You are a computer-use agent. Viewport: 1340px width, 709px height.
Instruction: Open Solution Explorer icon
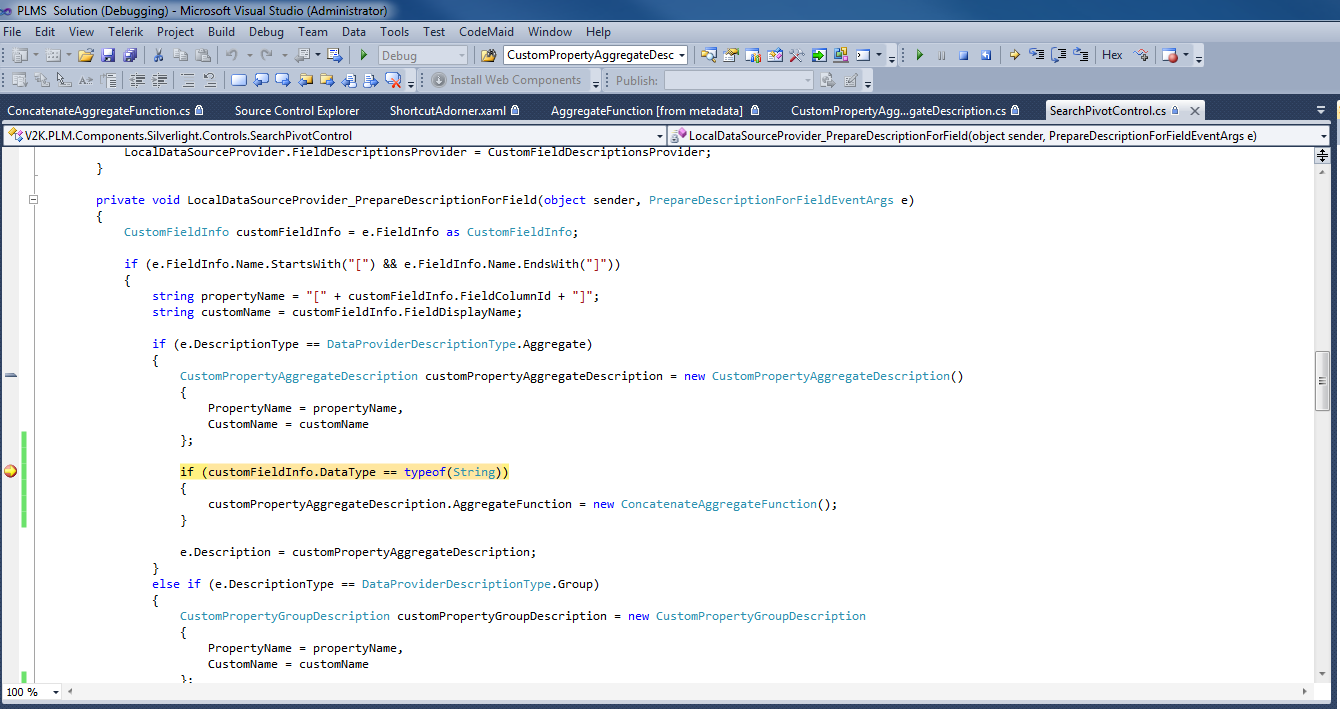pos(708,55)
